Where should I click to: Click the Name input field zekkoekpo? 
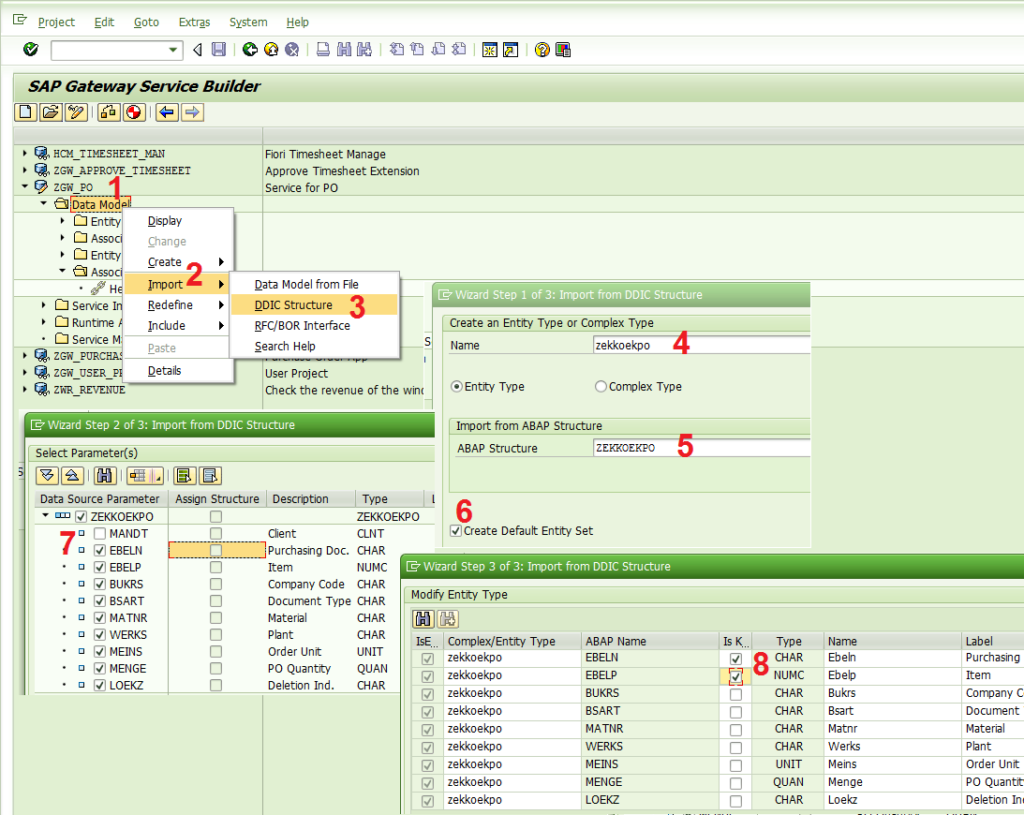(701, 345)
